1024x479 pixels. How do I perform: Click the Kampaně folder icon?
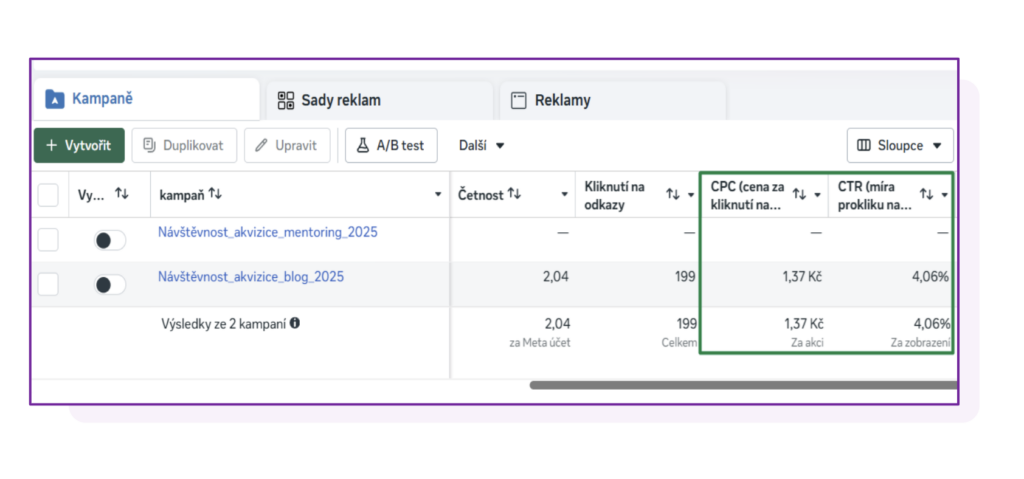coord(55,99)
